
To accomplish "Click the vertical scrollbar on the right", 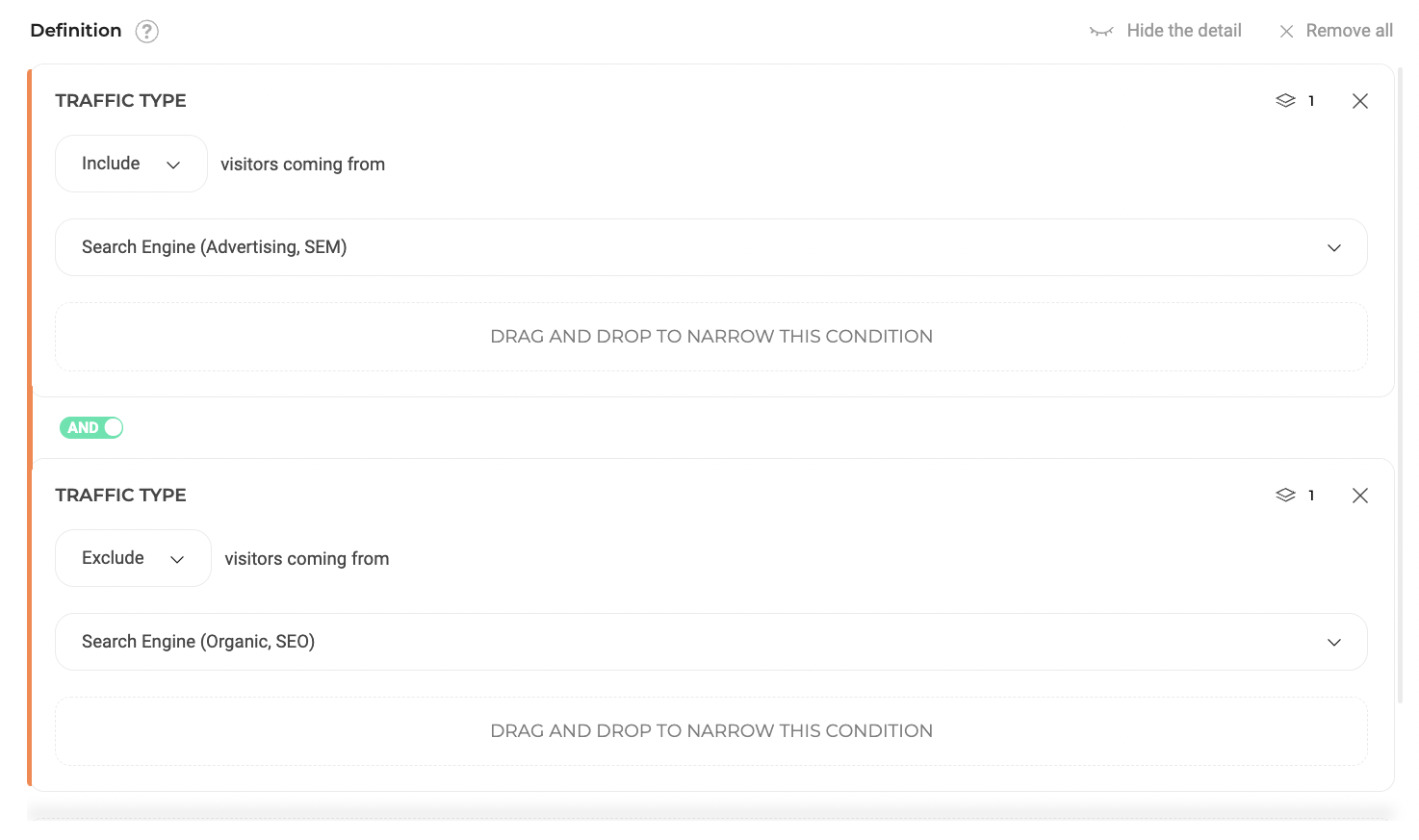I will 1400,385.
